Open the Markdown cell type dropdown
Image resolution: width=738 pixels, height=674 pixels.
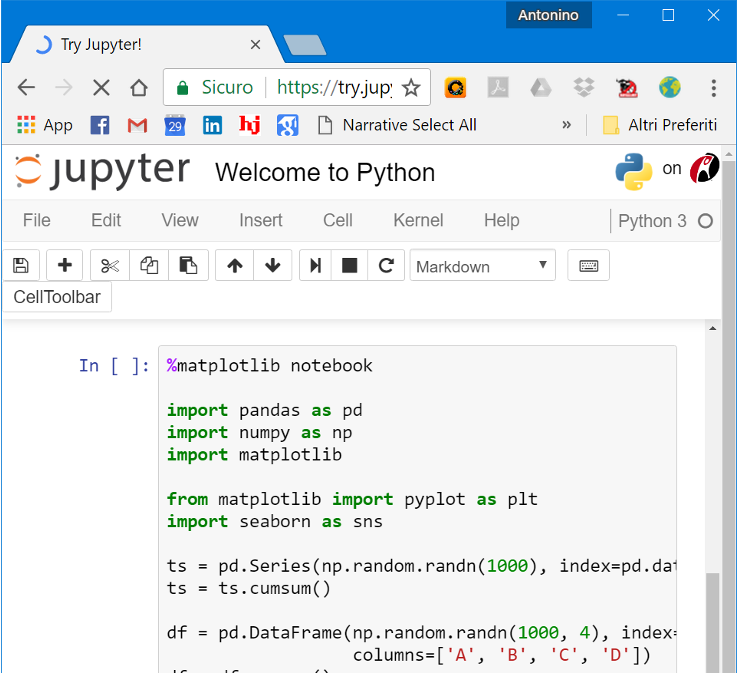pyautogui.click(x=482, y=266)
